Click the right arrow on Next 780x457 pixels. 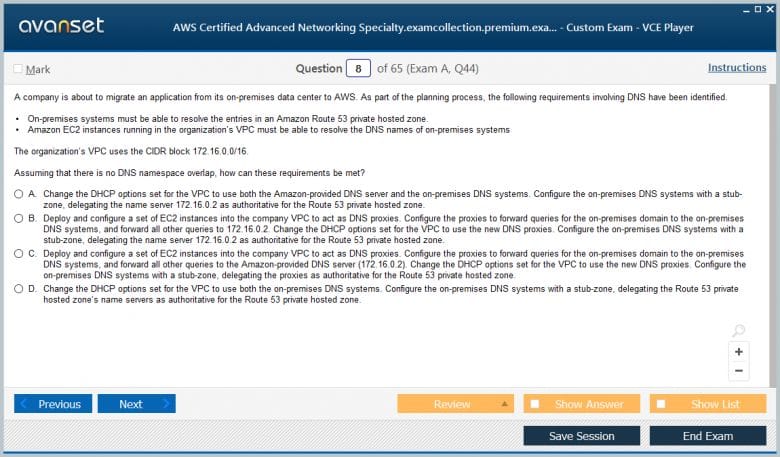pyautogui.click(x=165, y=404)
